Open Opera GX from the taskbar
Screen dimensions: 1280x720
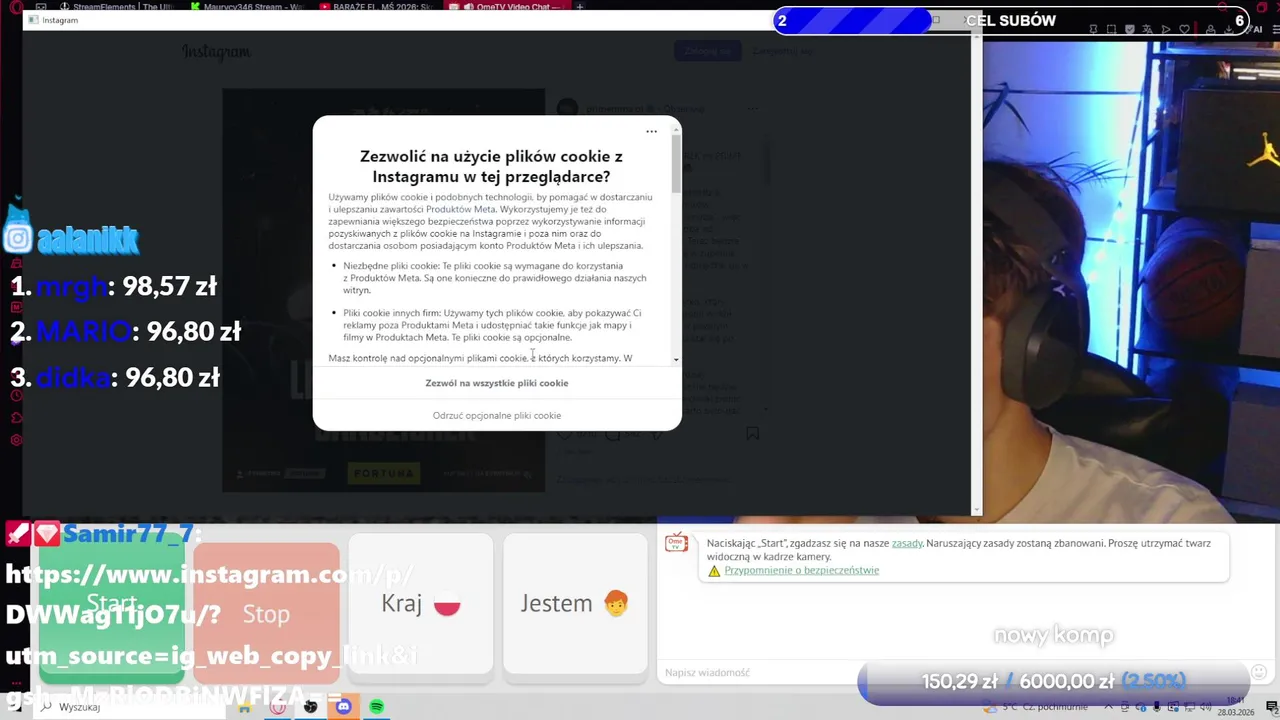[278, 707]
